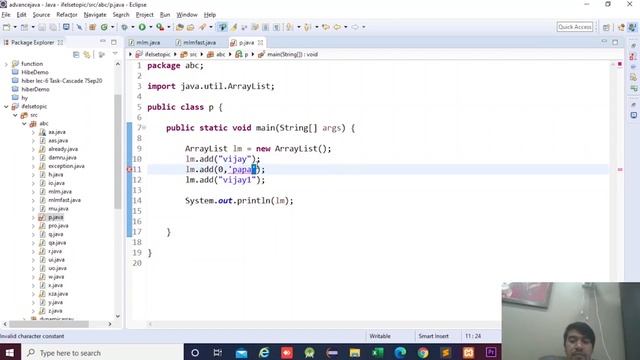
Task: Click the Save All toolbar icon
Action: tap(53, 27)
